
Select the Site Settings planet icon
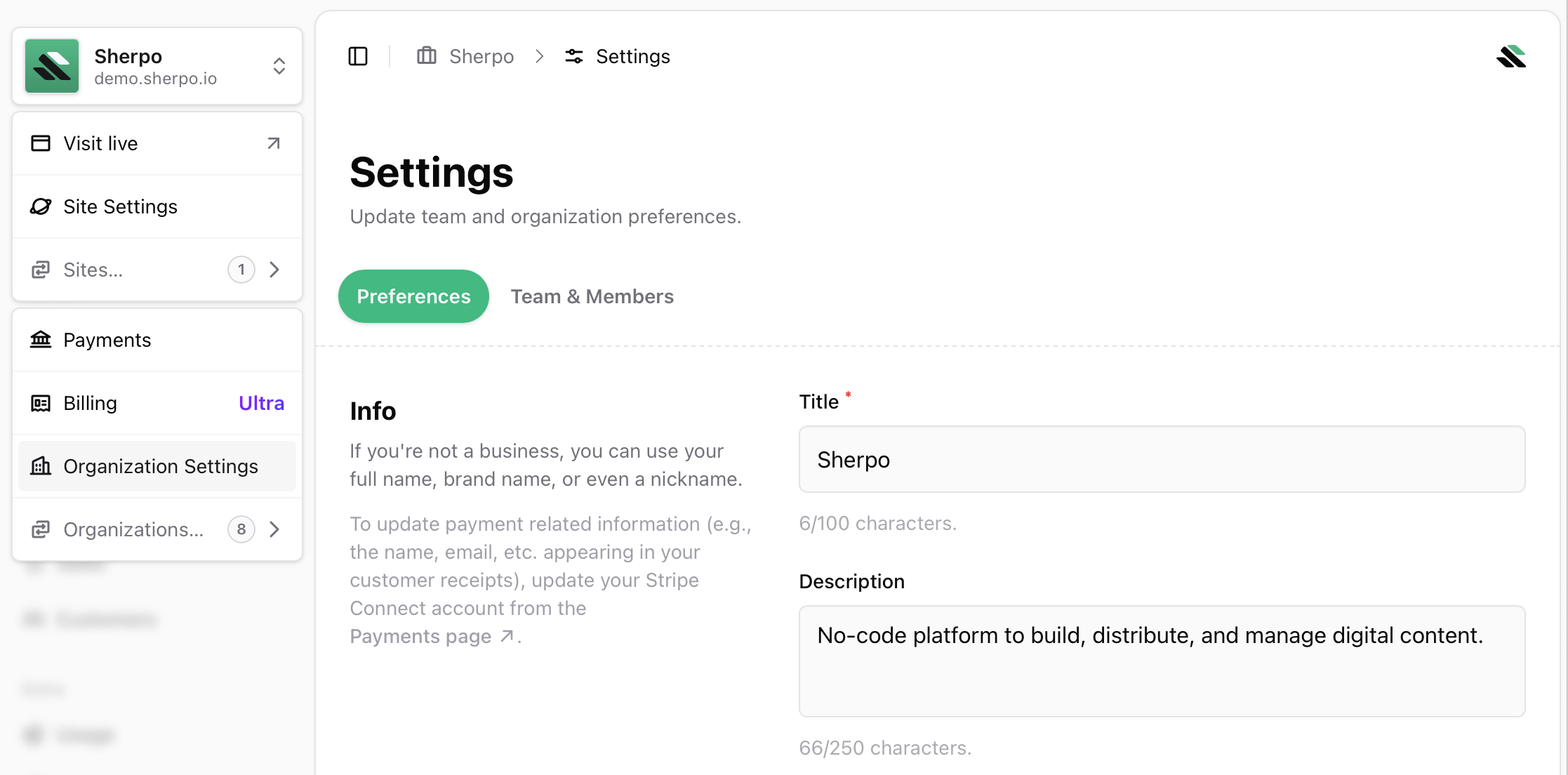point(41,206)
